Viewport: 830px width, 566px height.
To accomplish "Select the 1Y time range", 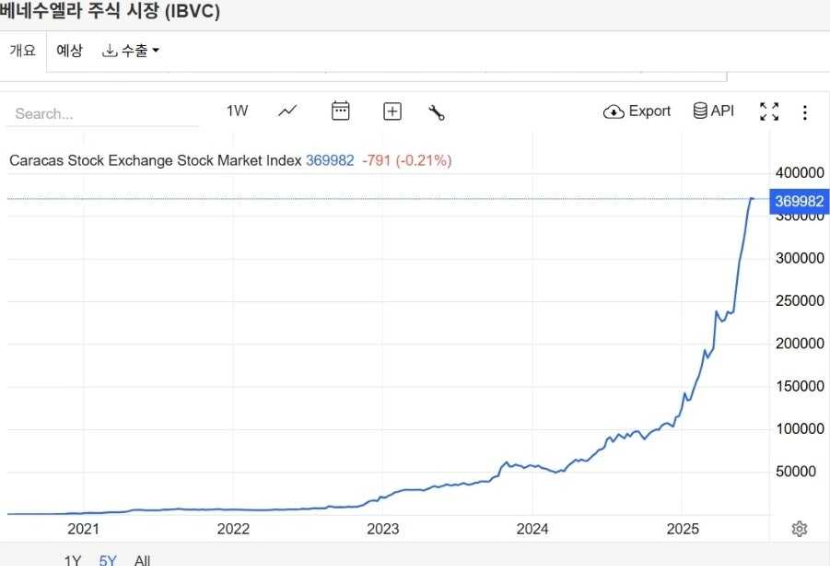I will point(72,560).
